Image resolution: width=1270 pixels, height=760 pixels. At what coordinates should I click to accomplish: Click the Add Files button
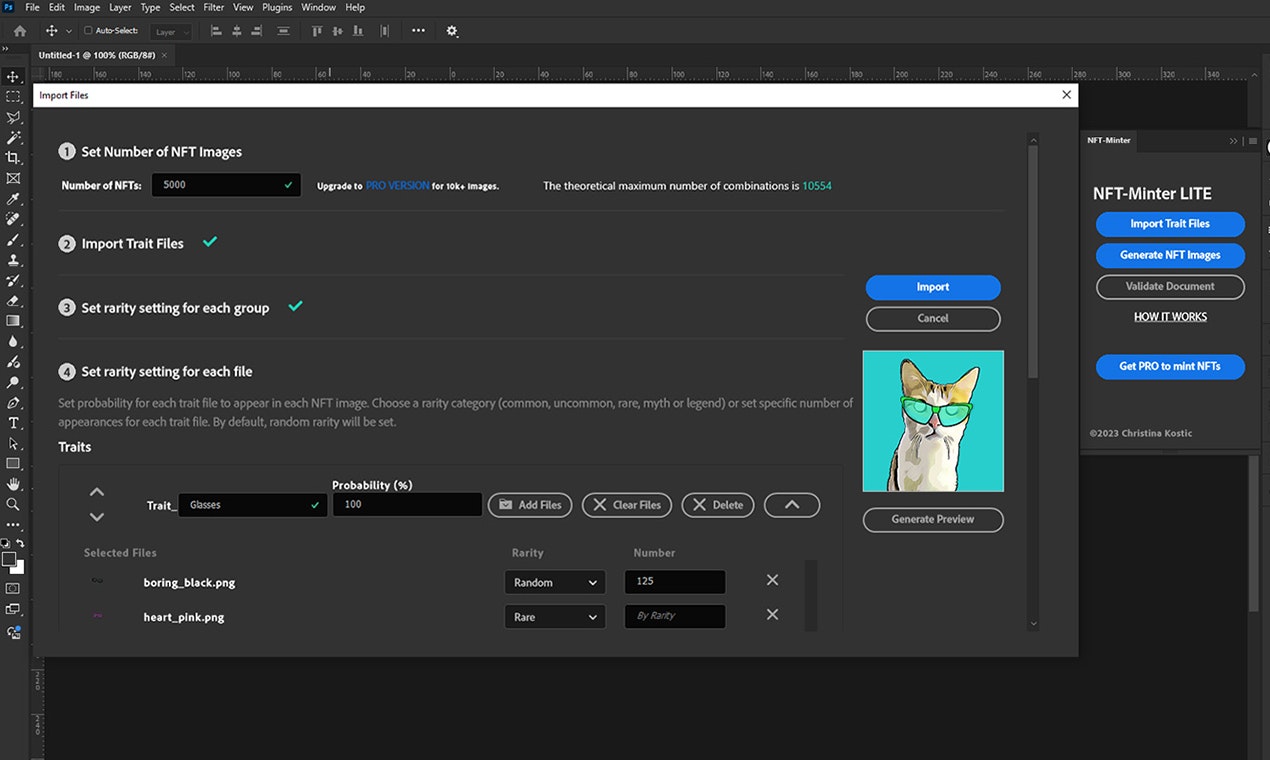click(530, 505)
